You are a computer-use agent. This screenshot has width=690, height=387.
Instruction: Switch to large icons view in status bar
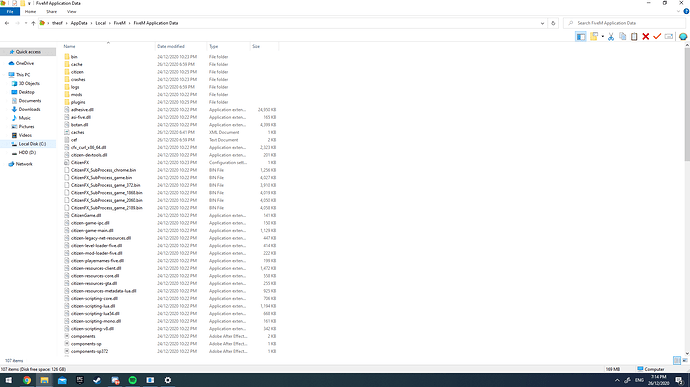point(685,361)
